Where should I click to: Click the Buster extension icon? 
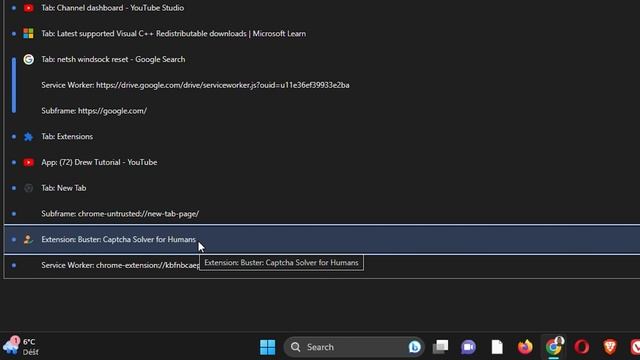28,240
